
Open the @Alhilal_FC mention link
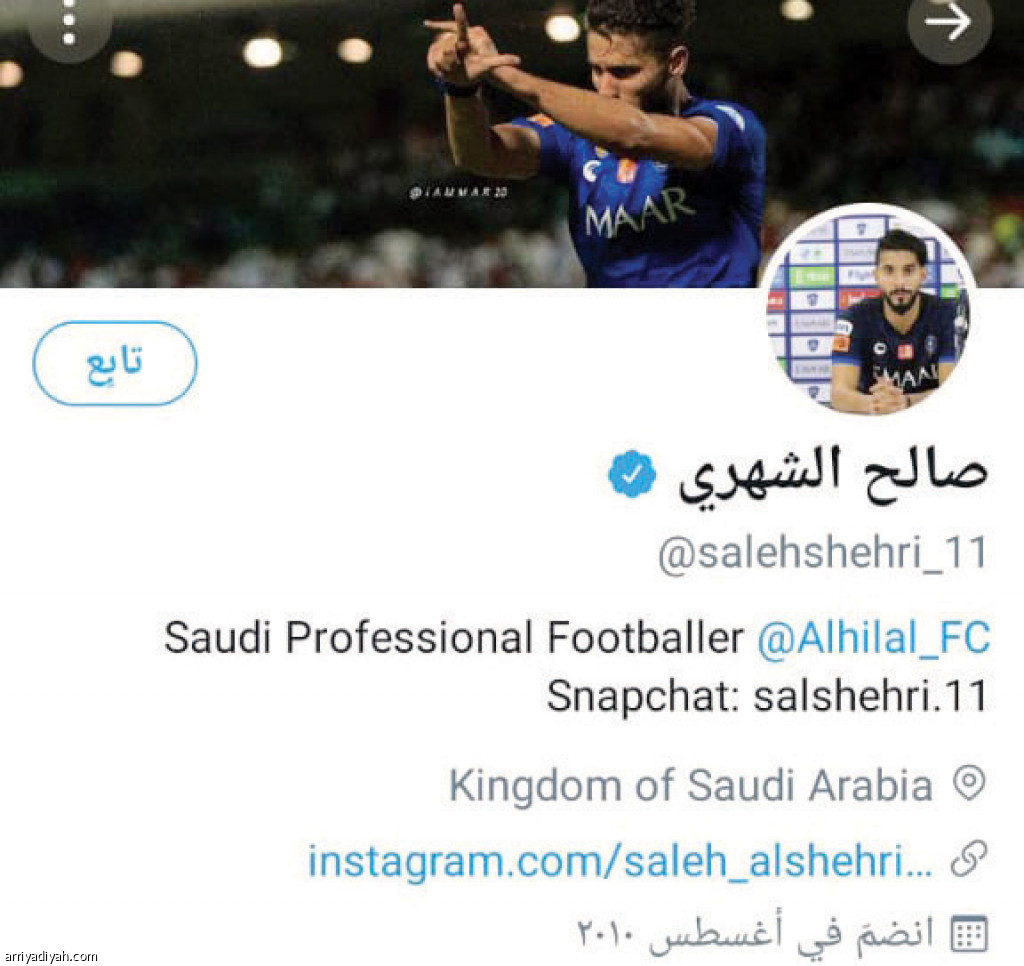873,637
